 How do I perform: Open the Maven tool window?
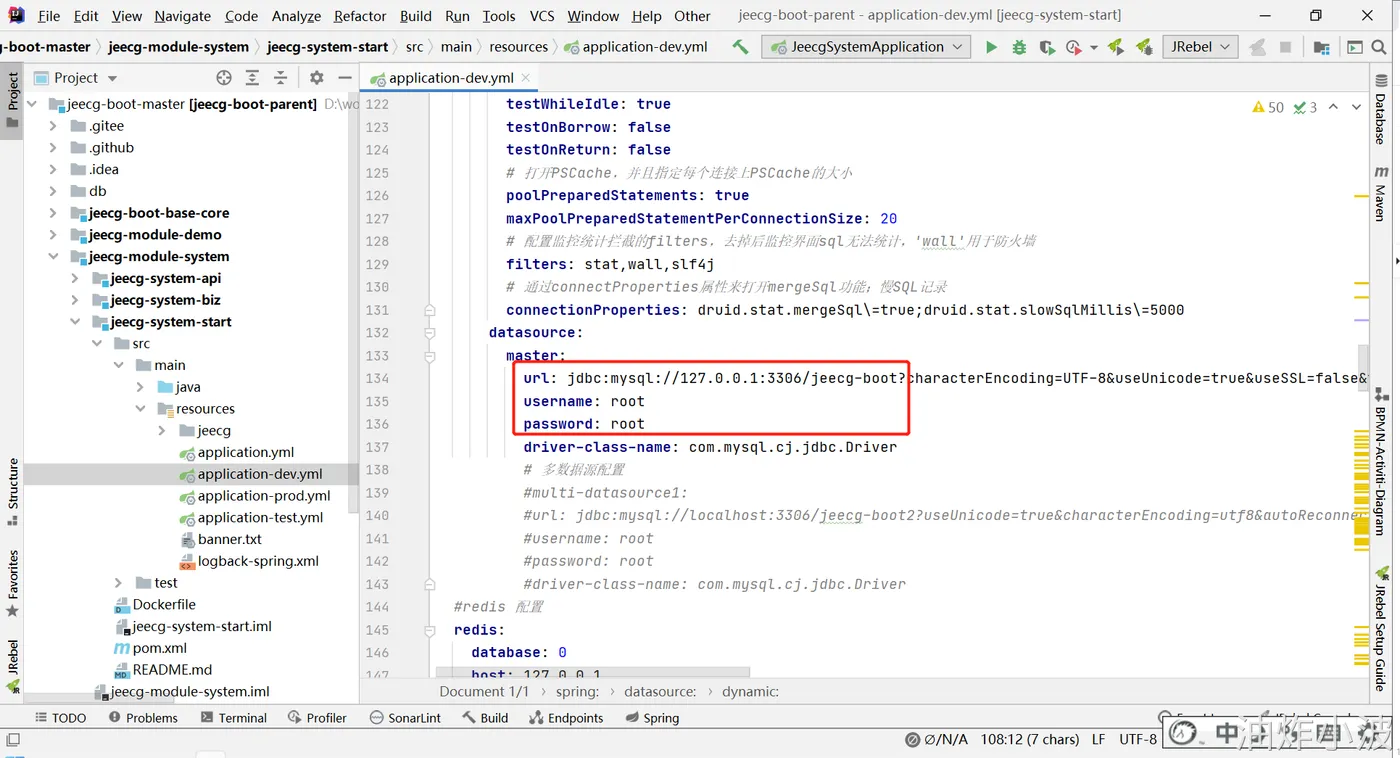pyautogui.click(x=1381, y=193)
